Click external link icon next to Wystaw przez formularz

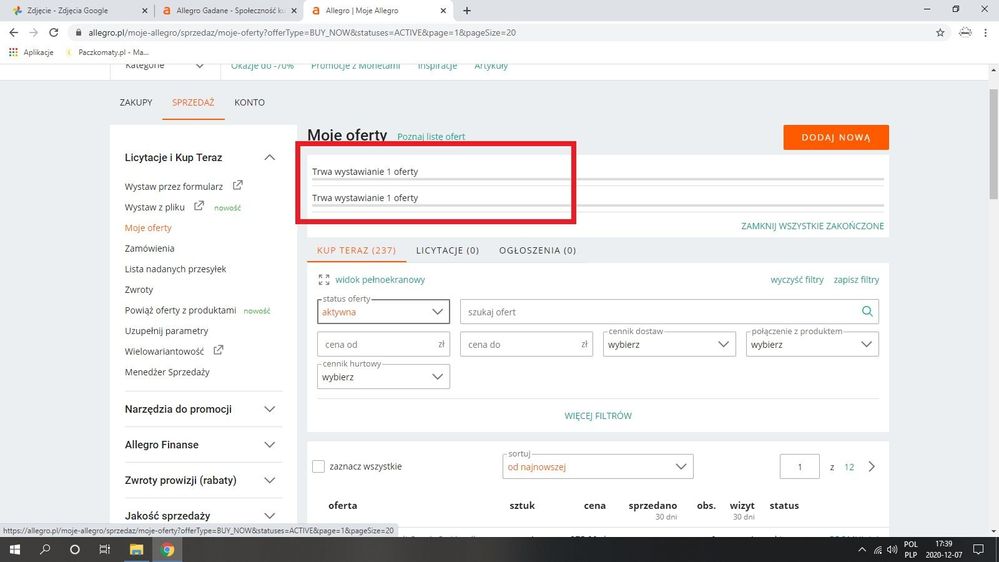pyautogui.click(x=237, y=186)
